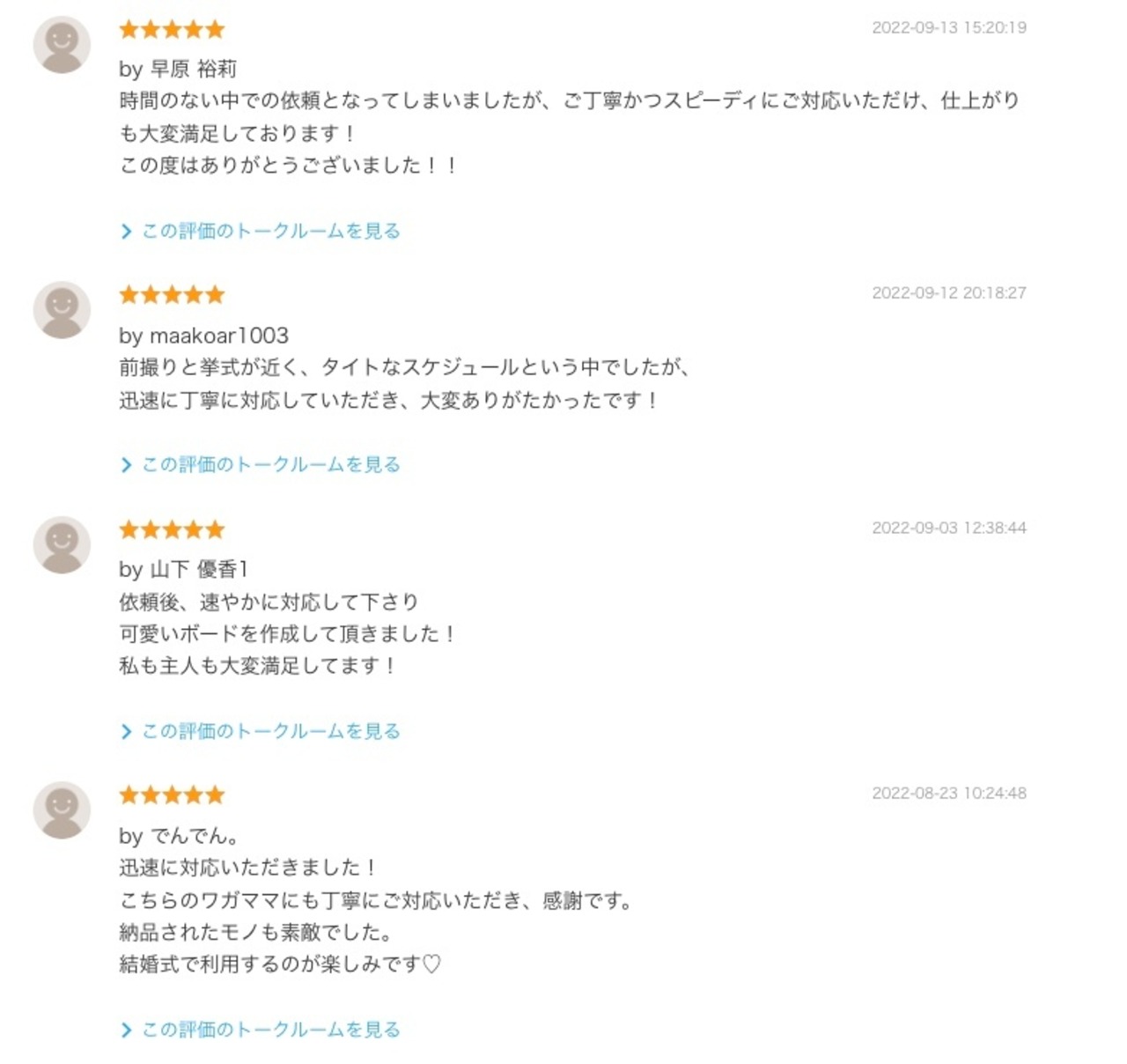
Task: Click the chevron under 早原 裕莉's review
Action: pyautogui.click(x=126, y=232)
